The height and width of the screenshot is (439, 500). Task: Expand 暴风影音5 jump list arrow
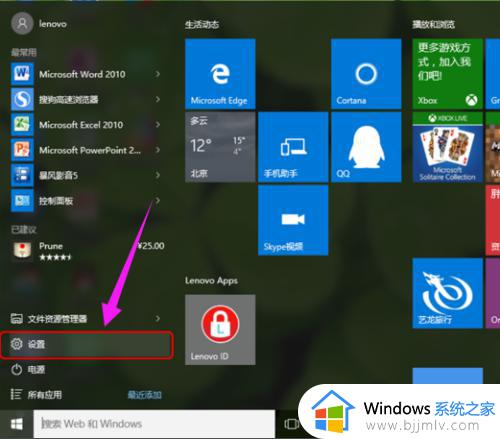point(158,175)
